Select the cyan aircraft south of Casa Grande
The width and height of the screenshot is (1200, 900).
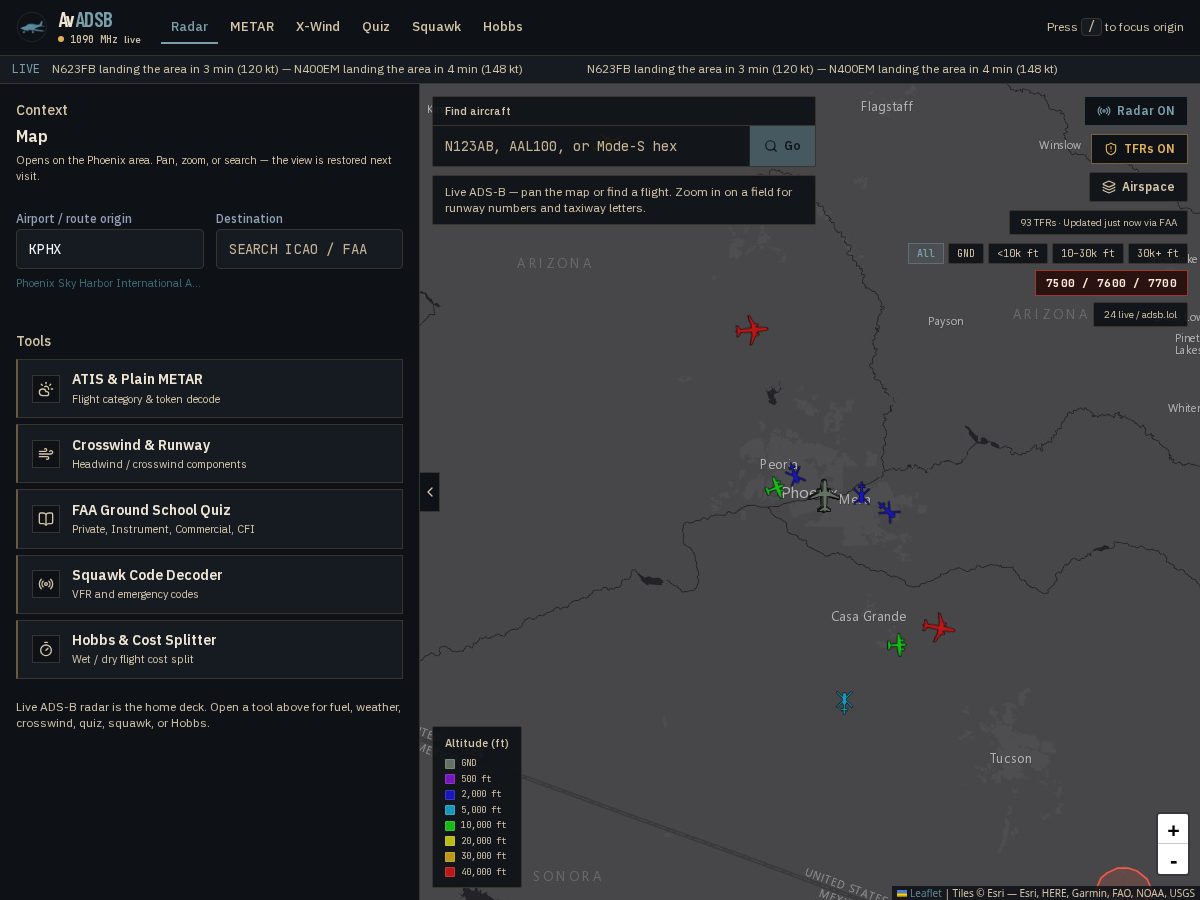[x=844, y=702]
